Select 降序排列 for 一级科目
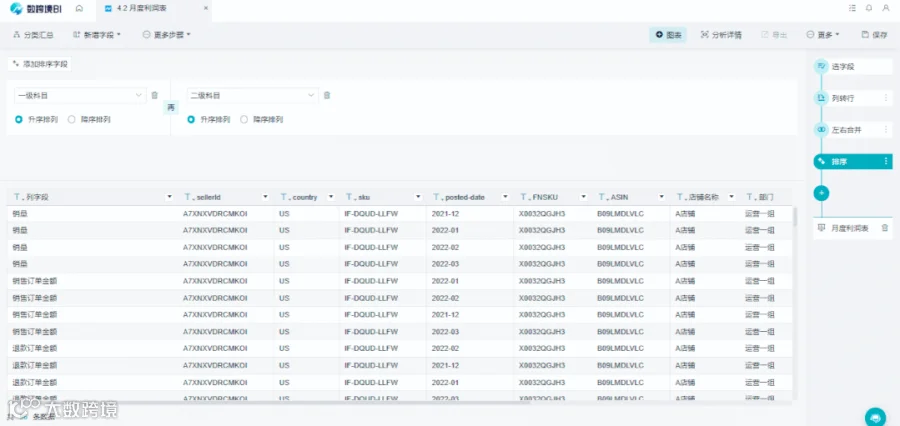This screenshot has width=900, height=426. [x=90, y=120]
